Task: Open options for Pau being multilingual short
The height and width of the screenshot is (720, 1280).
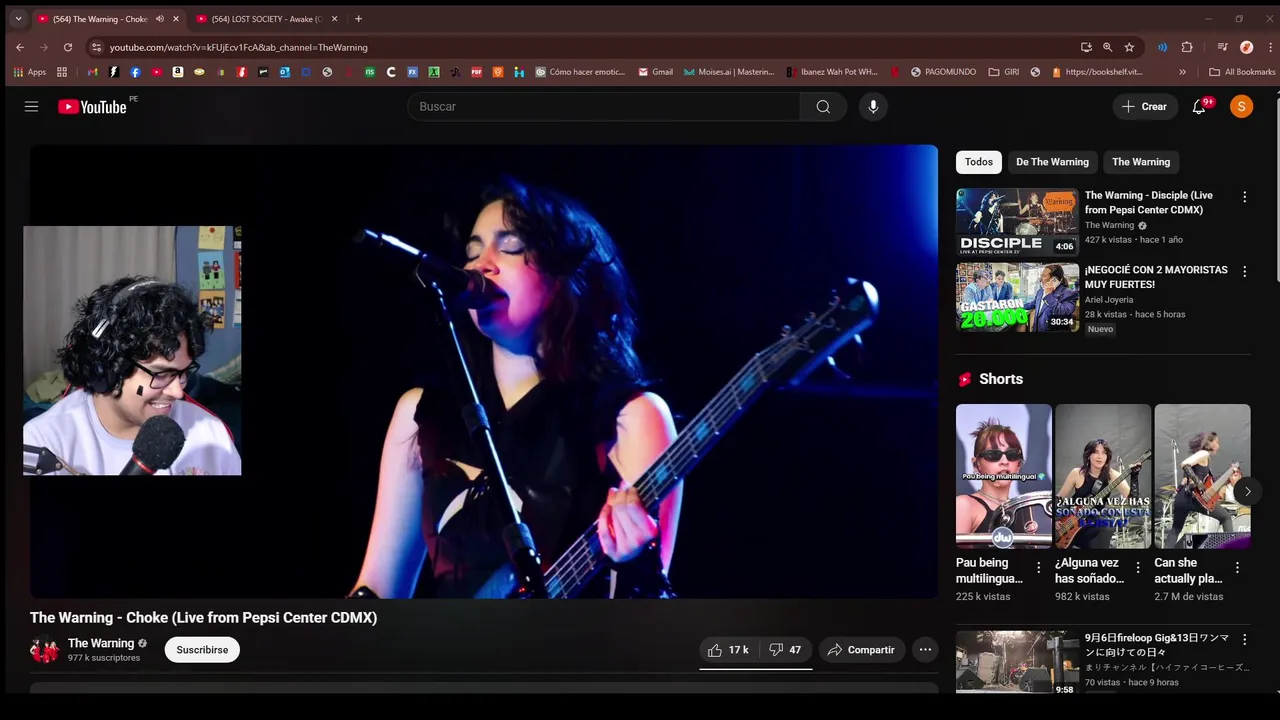Action: [x=1038, y=567]
